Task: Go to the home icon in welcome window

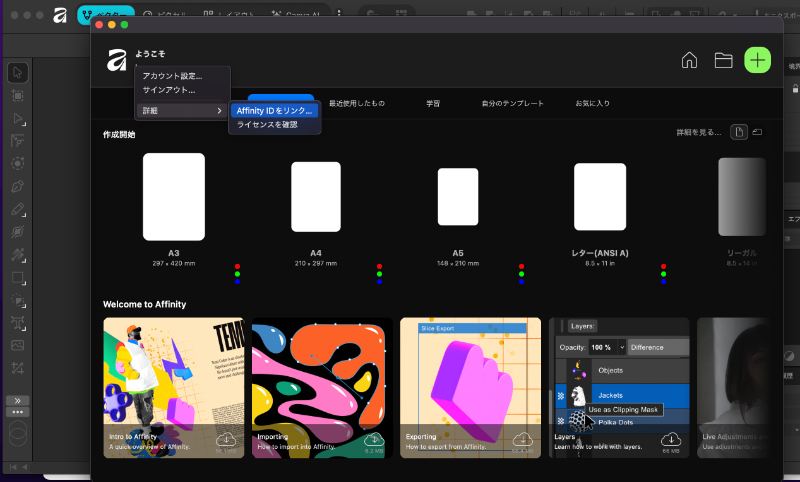Action: tap(689, 60)
